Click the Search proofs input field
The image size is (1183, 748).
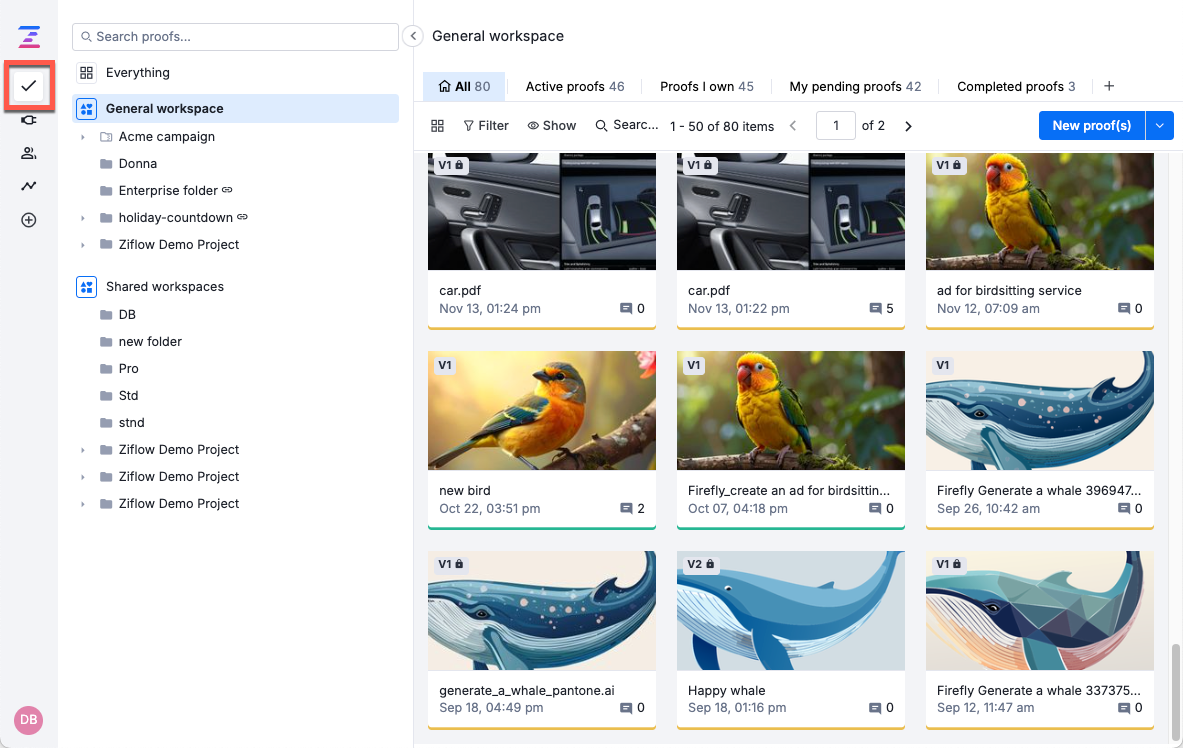tap(235, 37)
